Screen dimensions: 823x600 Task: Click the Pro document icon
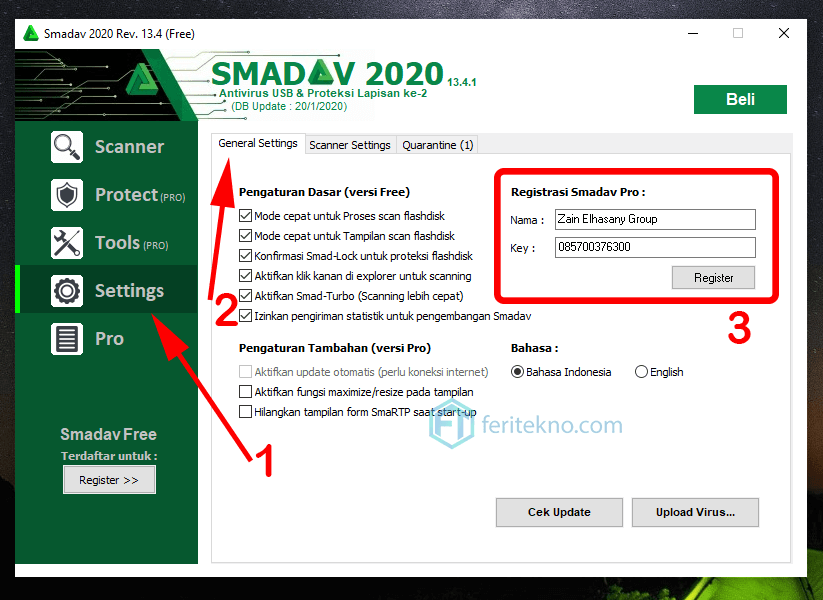coord(67,339)
